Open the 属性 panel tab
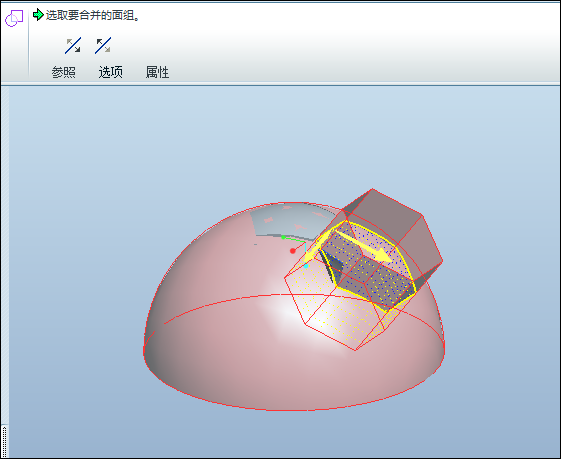This screenshot has width=561, height=459. tap(157, 72)
